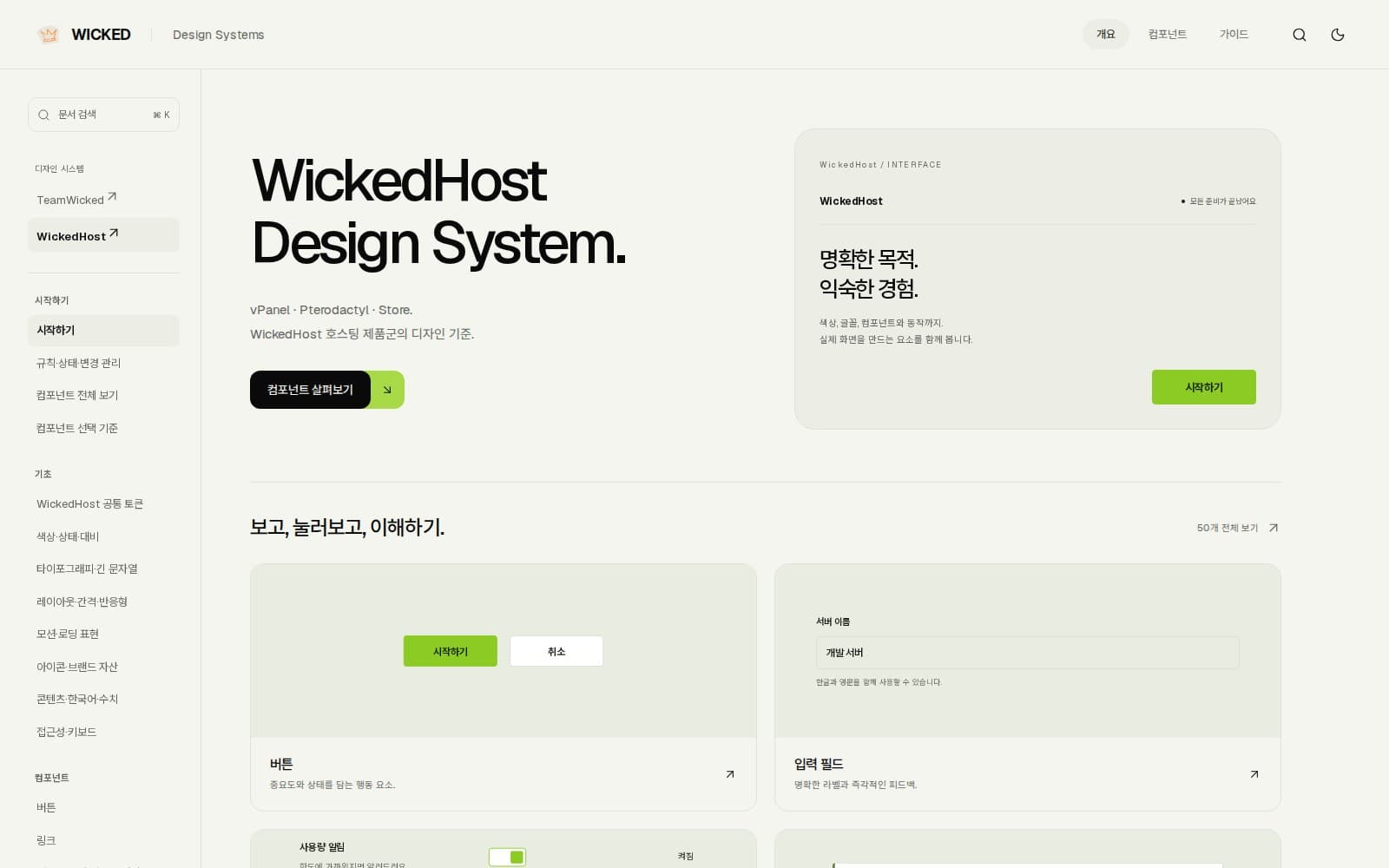Switch to the 컴포넌트 tab

[1167, 35]
